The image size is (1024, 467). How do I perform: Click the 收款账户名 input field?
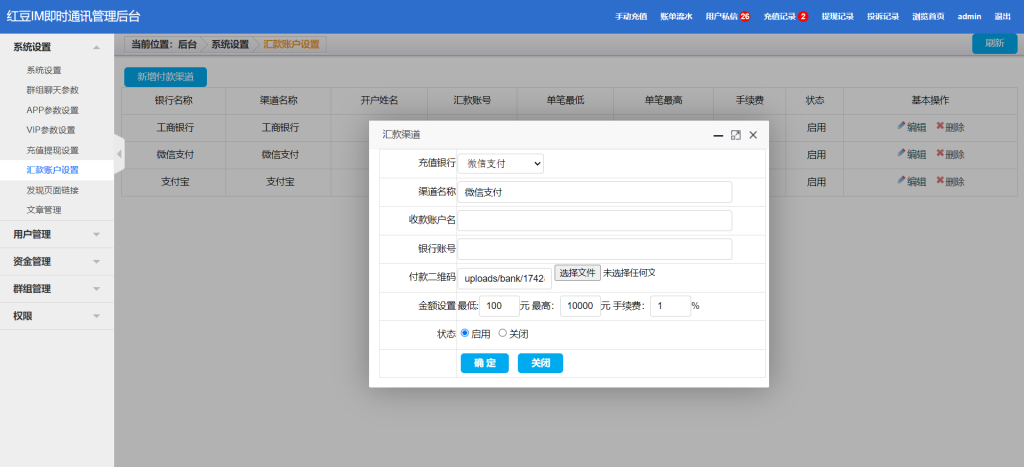[x=594, y=220]
